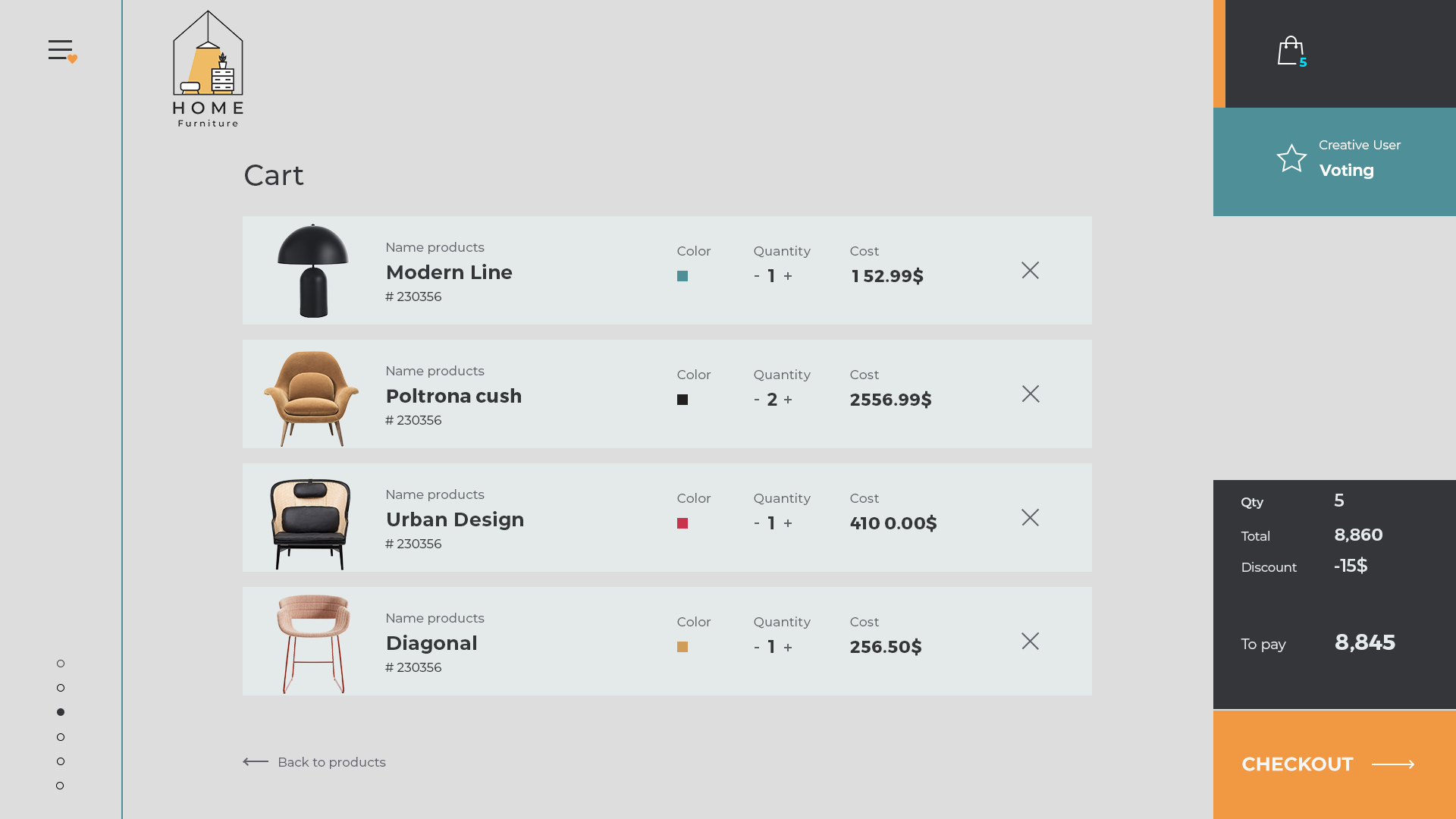Select the last page indicator dot

click(x=60, y=786)
